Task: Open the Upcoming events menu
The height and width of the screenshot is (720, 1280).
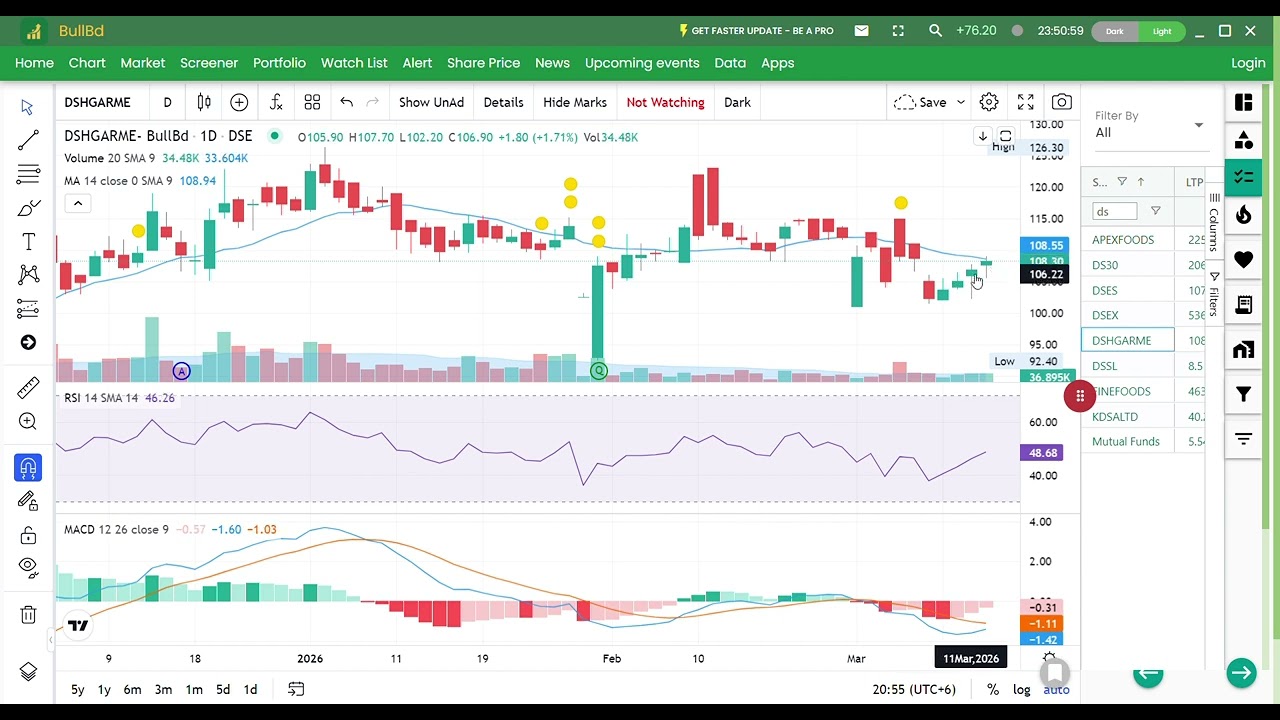Action: [x=642, y=63]
